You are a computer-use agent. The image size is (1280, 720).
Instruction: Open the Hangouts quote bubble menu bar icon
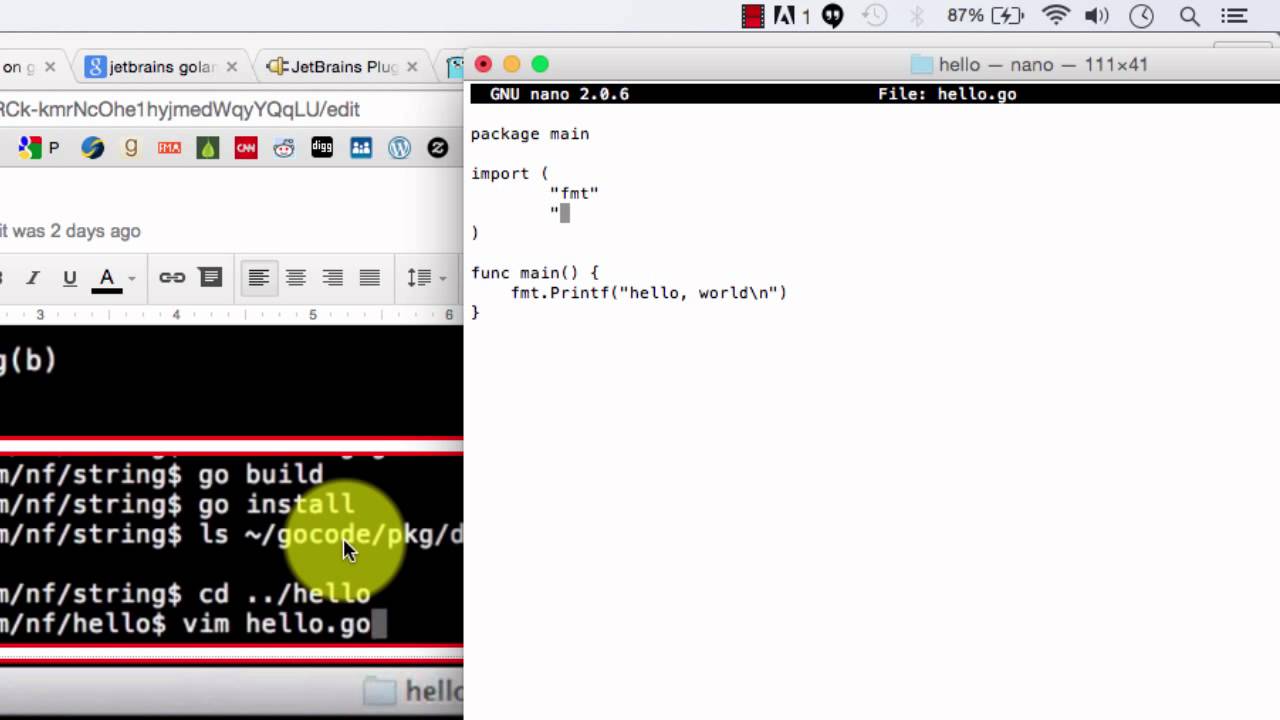click(833, 16)
